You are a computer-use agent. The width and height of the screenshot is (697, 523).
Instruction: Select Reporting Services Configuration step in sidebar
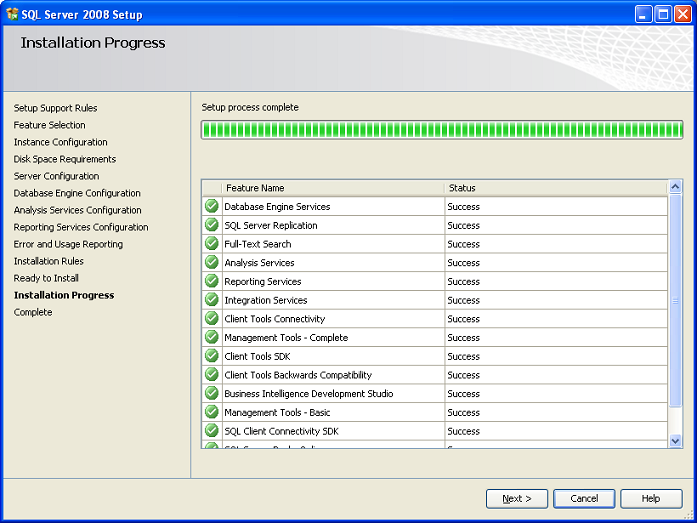coord(81,227)
